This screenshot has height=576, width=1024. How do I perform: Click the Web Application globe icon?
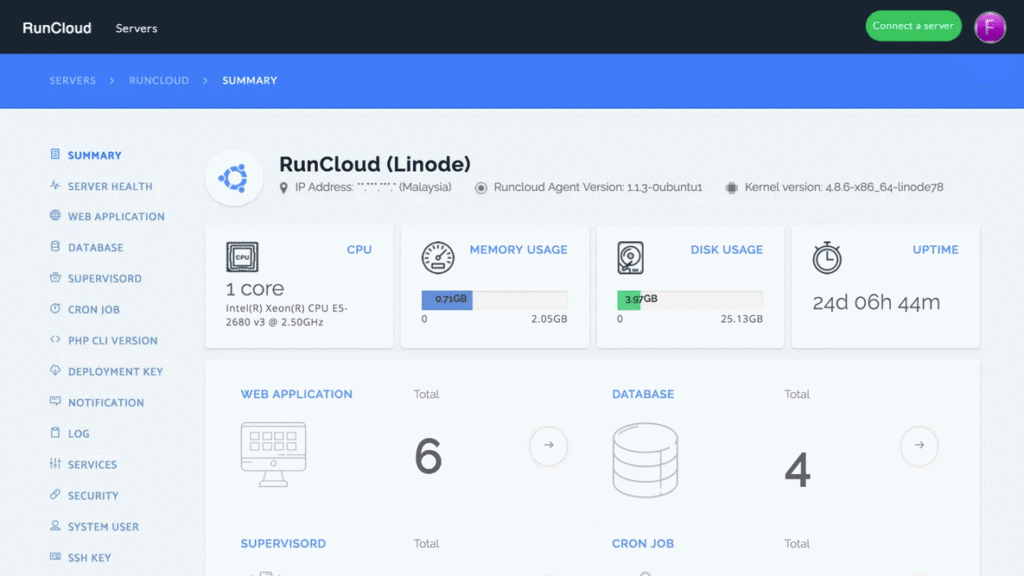tap(55, 216)
